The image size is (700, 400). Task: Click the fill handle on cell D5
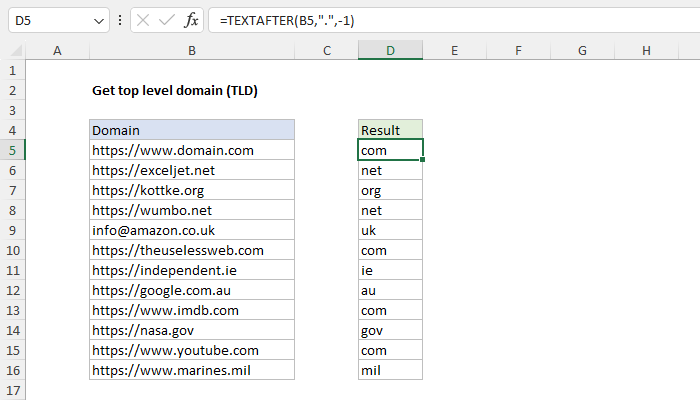422,159
